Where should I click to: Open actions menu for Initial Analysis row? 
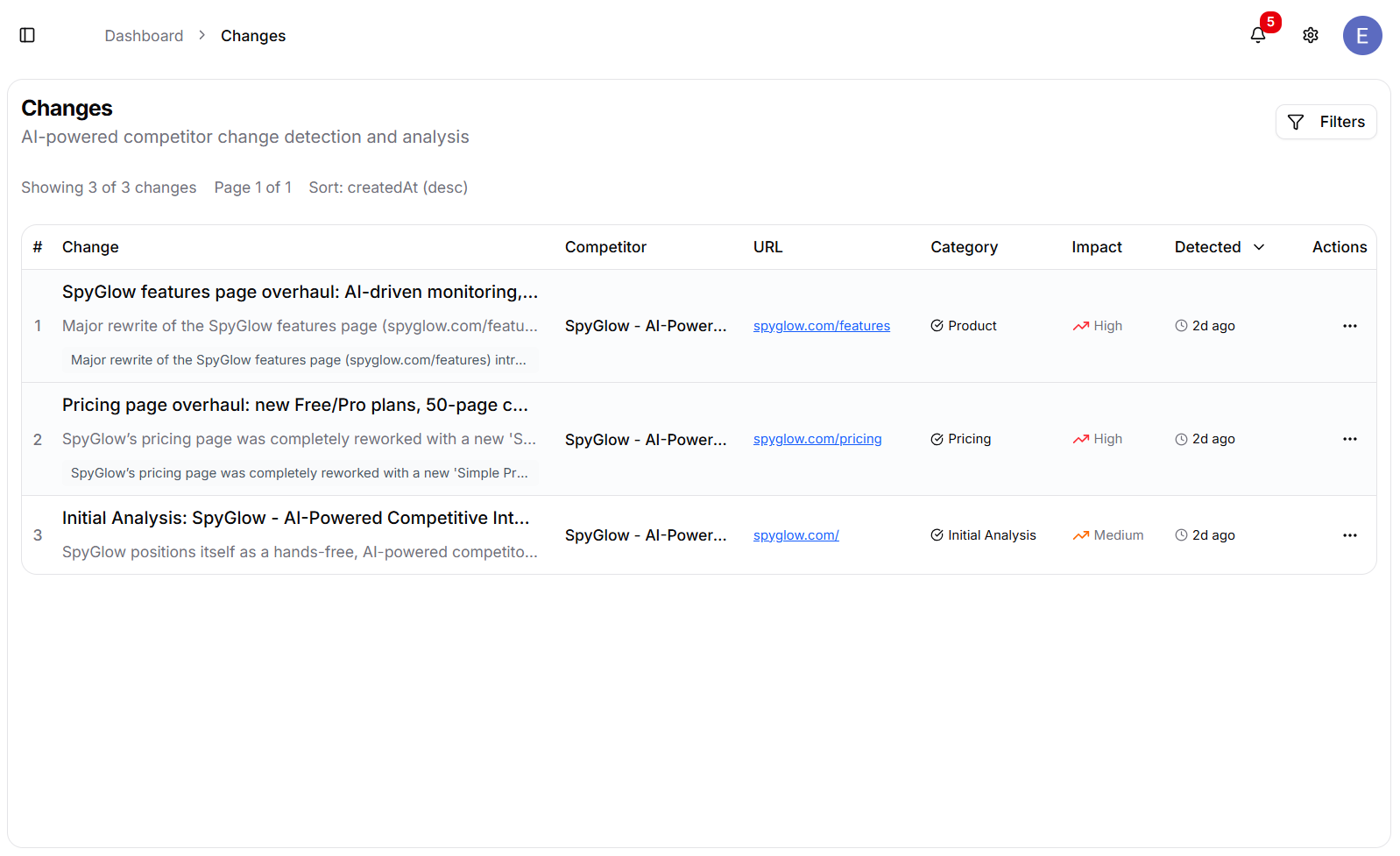click(x=1349, y=535)
